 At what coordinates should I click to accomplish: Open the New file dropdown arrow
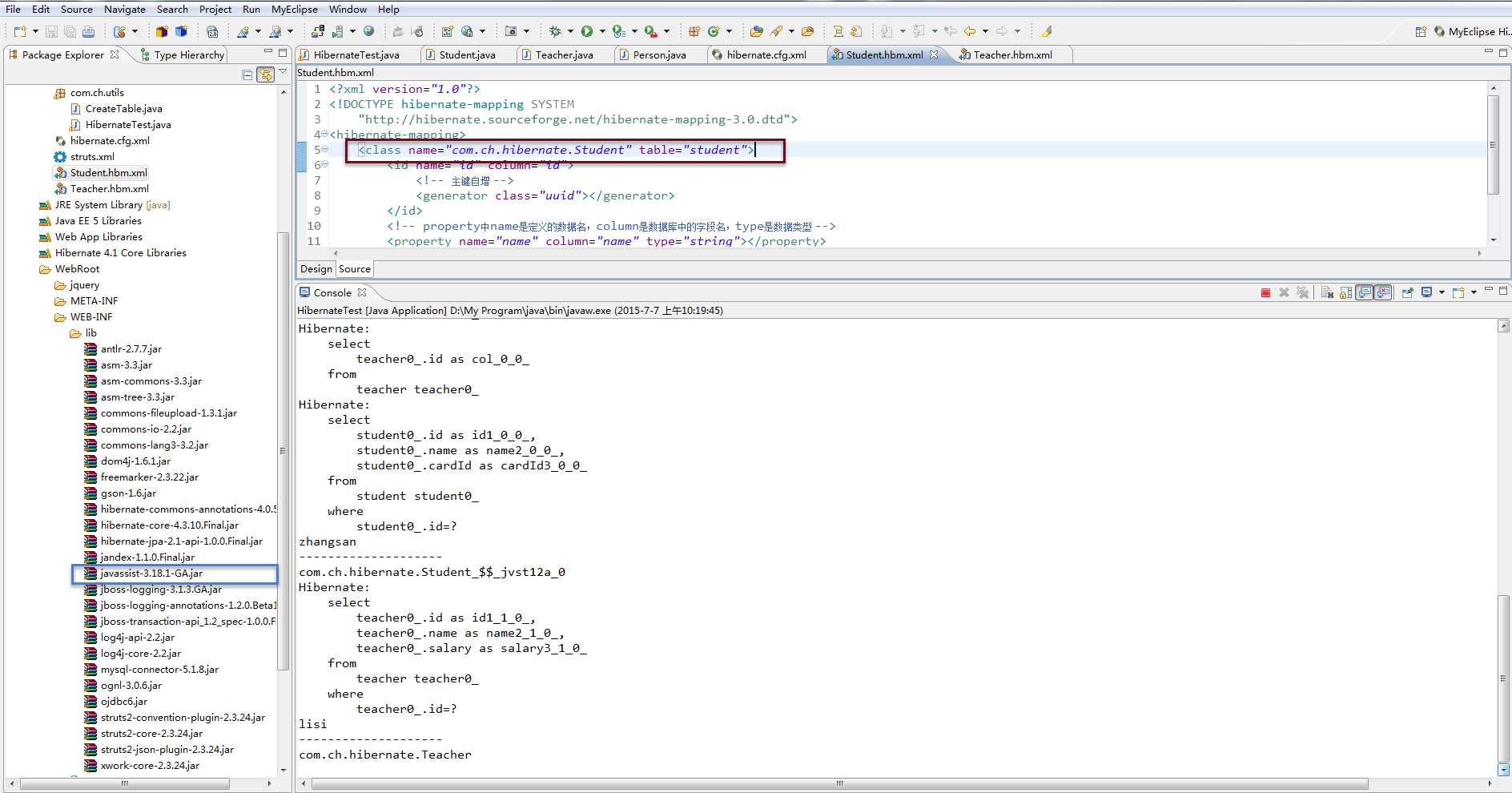[35, 31]
